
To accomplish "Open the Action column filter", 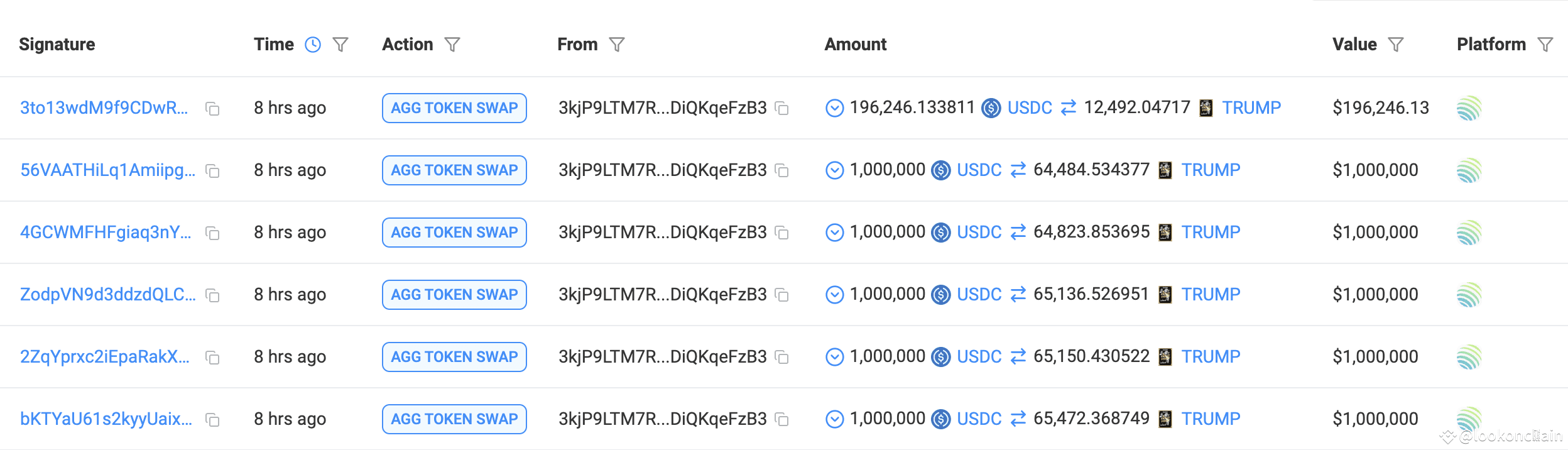I will click(x=452, y=45).
